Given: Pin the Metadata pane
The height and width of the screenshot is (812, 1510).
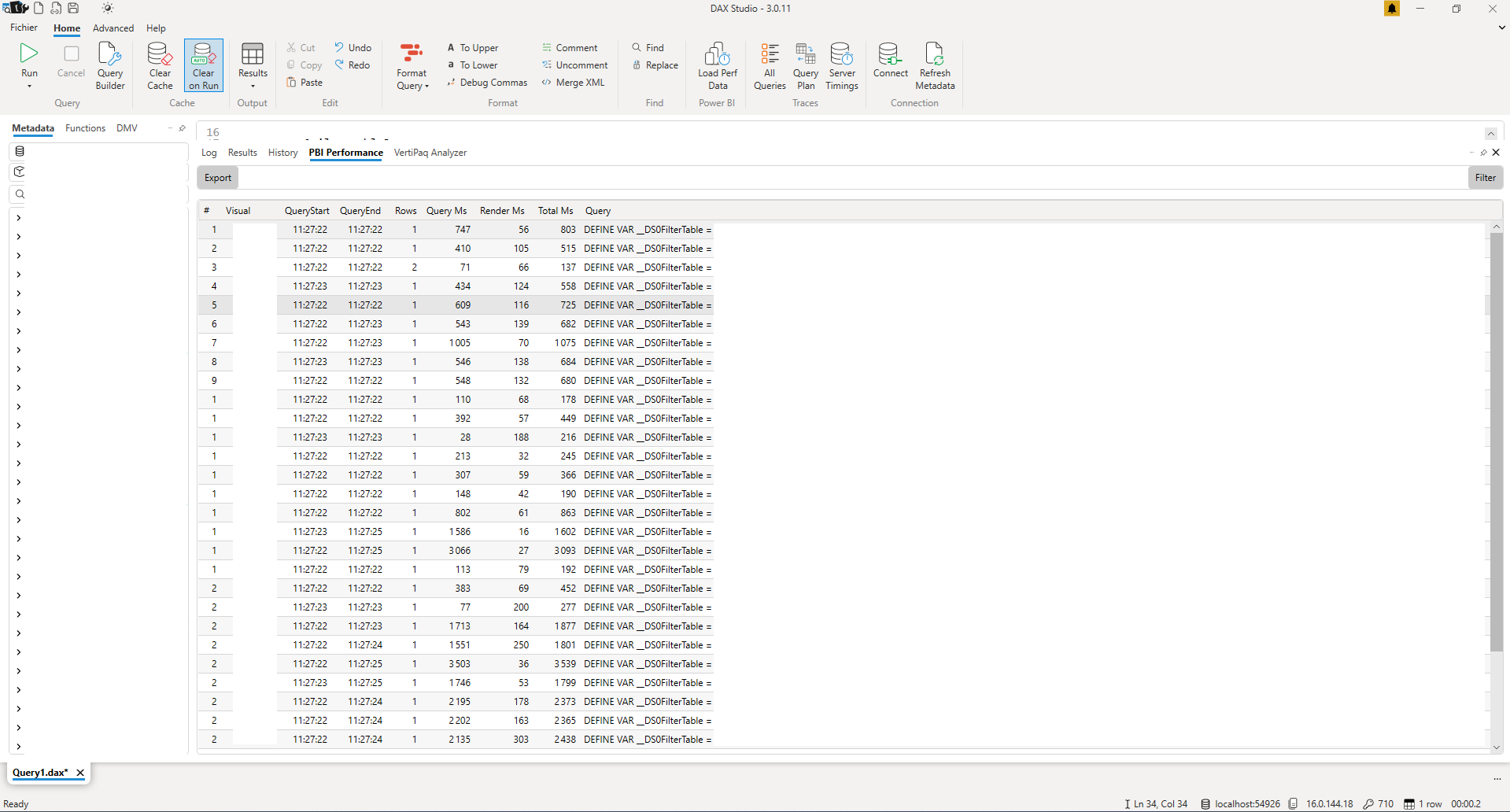Looking at the screenshot, I should click(x=182, y=128).
